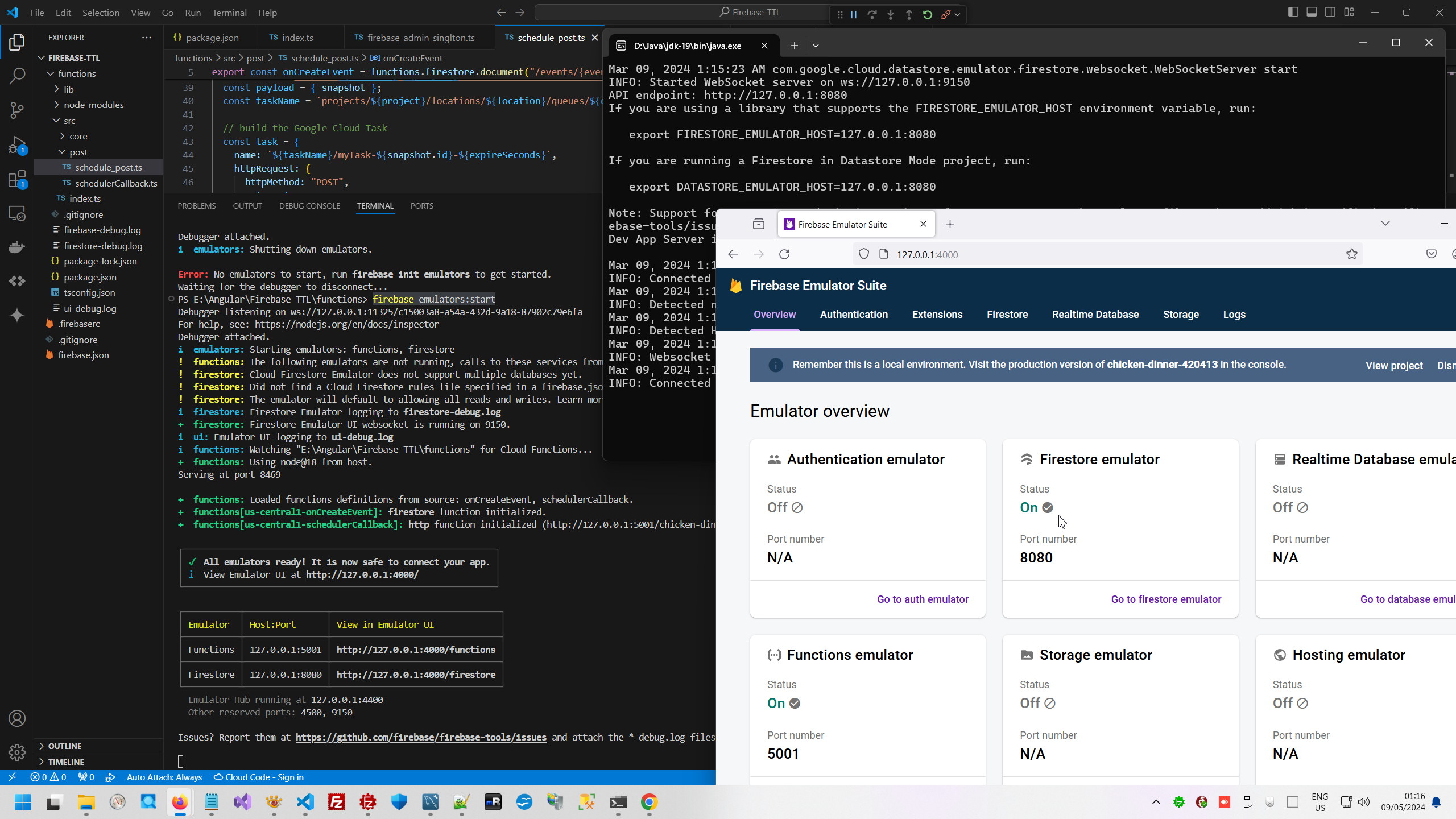This screenshot has width=1456, height=819.
Task: Click the browser address bar showing 127.0.0.1:4000
Action: (x=1081, y=254)
